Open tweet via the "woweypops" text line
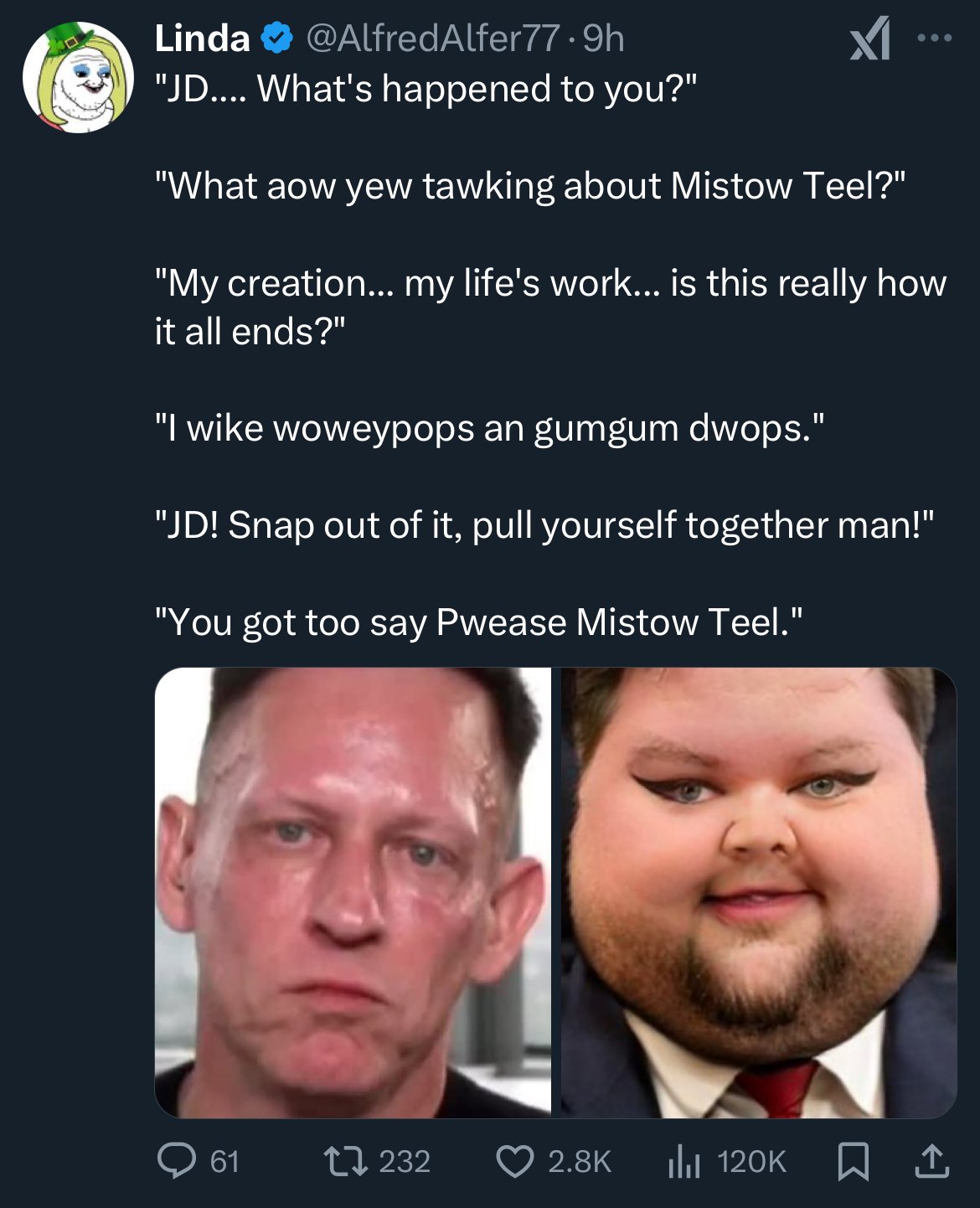980x1208 pixels. (x=490, y=428)
